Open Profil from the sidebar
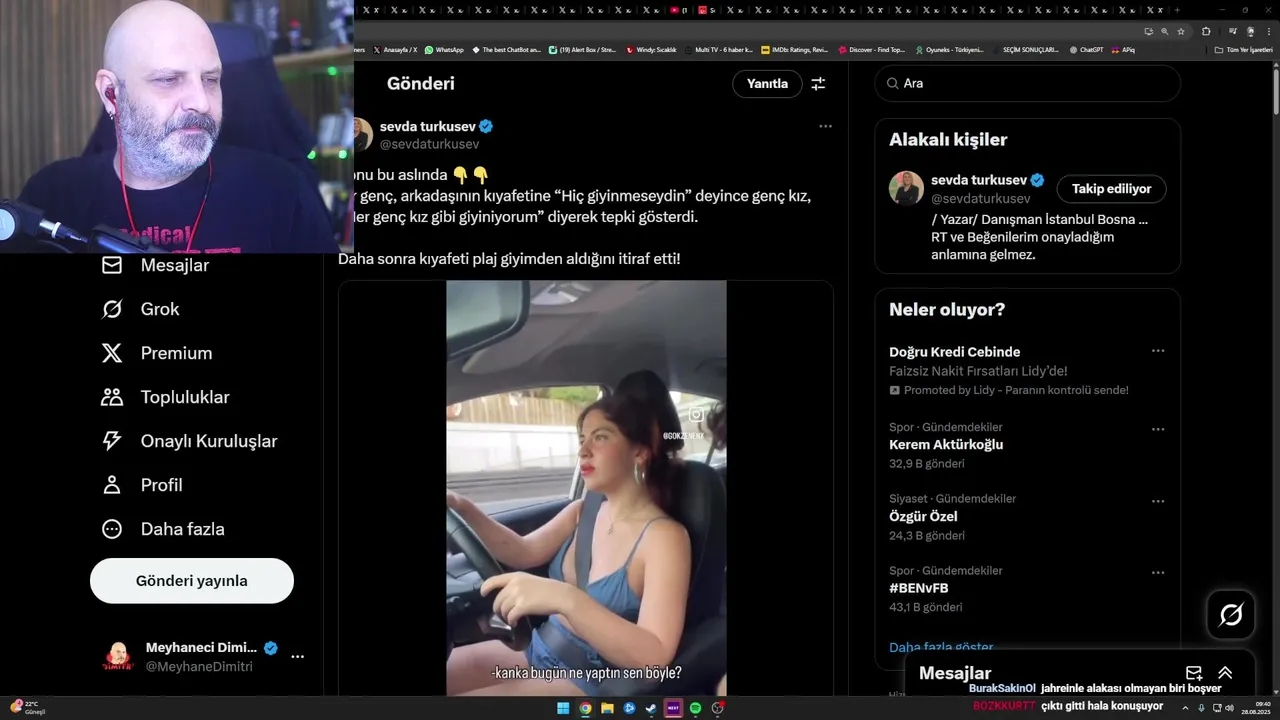Viewport: 1280px width, 720px height. (141, 485)
